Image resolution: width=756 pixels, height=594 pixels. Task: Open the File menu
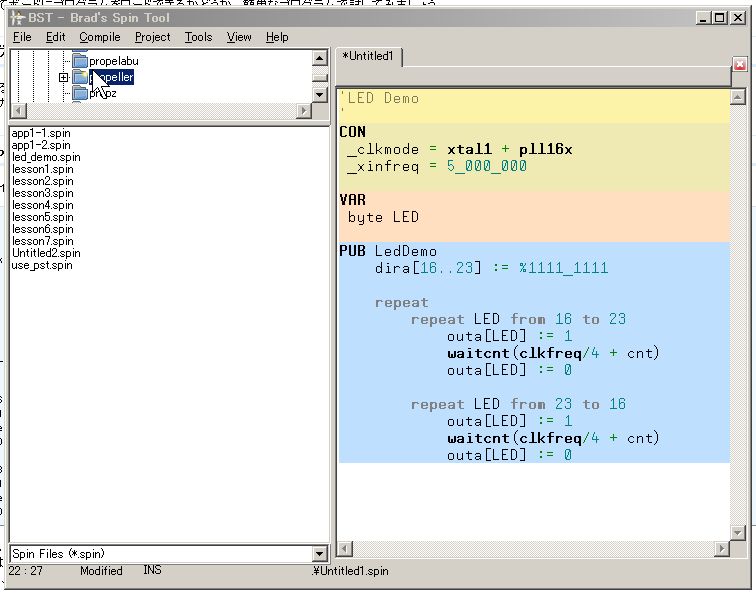(x=22, y=37)
